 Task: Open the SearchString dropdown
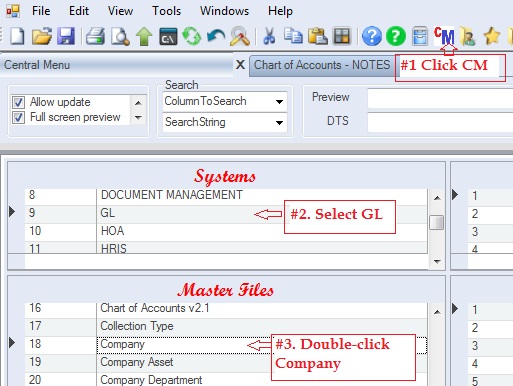coord(279,122)
